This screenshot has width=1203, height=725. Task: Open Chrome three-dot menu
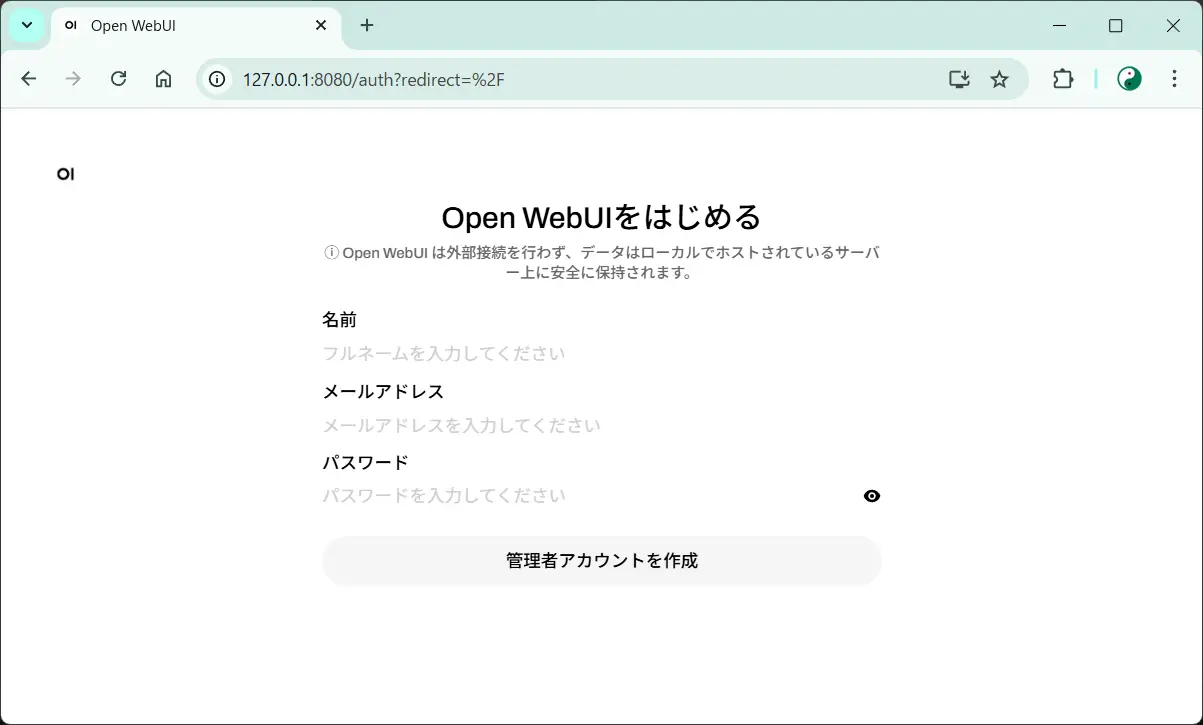tap(1175, 79)
